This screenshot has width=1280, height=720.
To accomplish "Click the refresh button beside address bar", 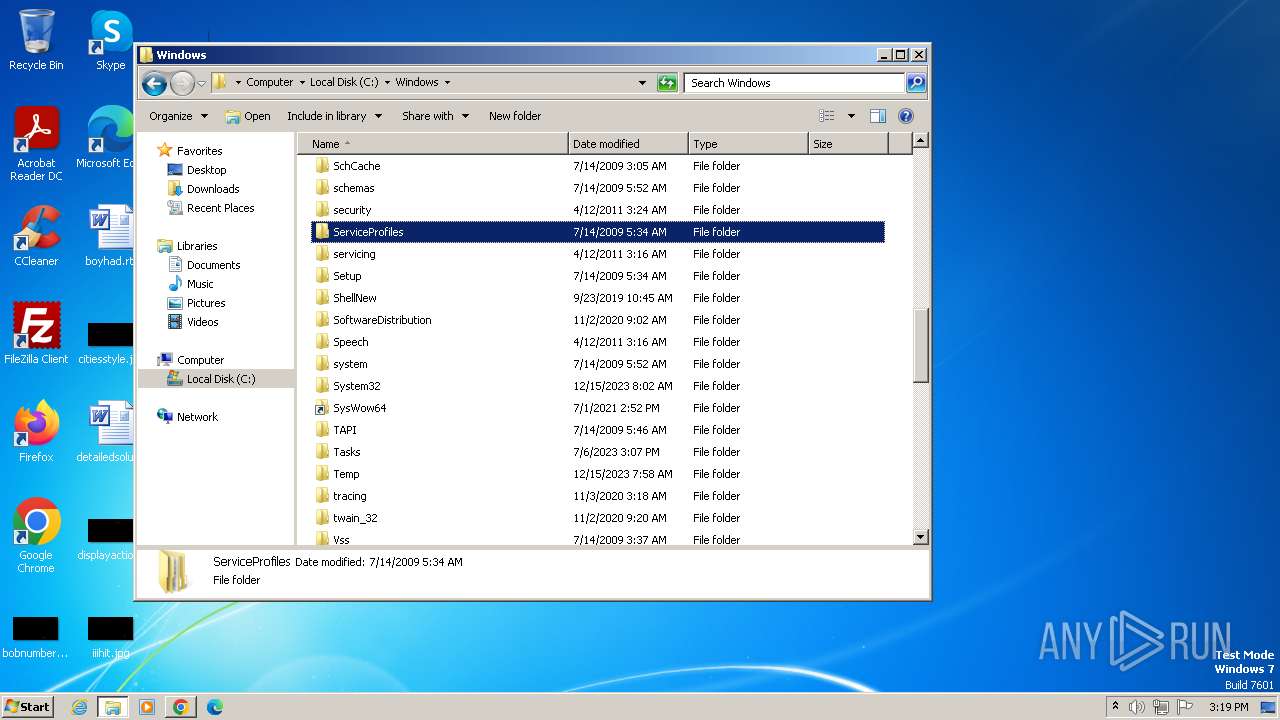I will [x=667, y=83].
